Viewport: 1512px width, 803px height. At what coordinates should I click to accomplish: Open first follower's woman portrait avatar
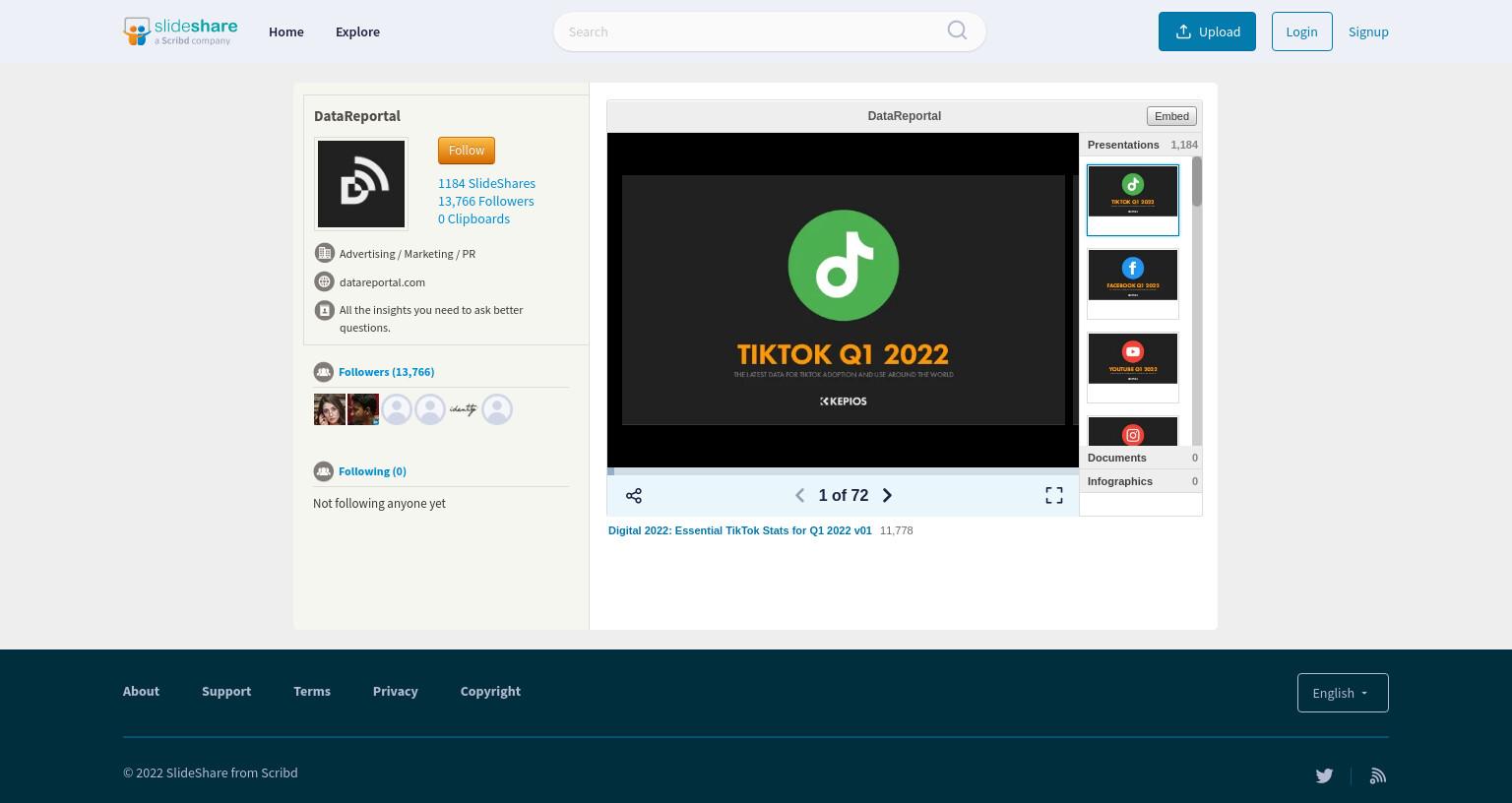coord(330,409)
